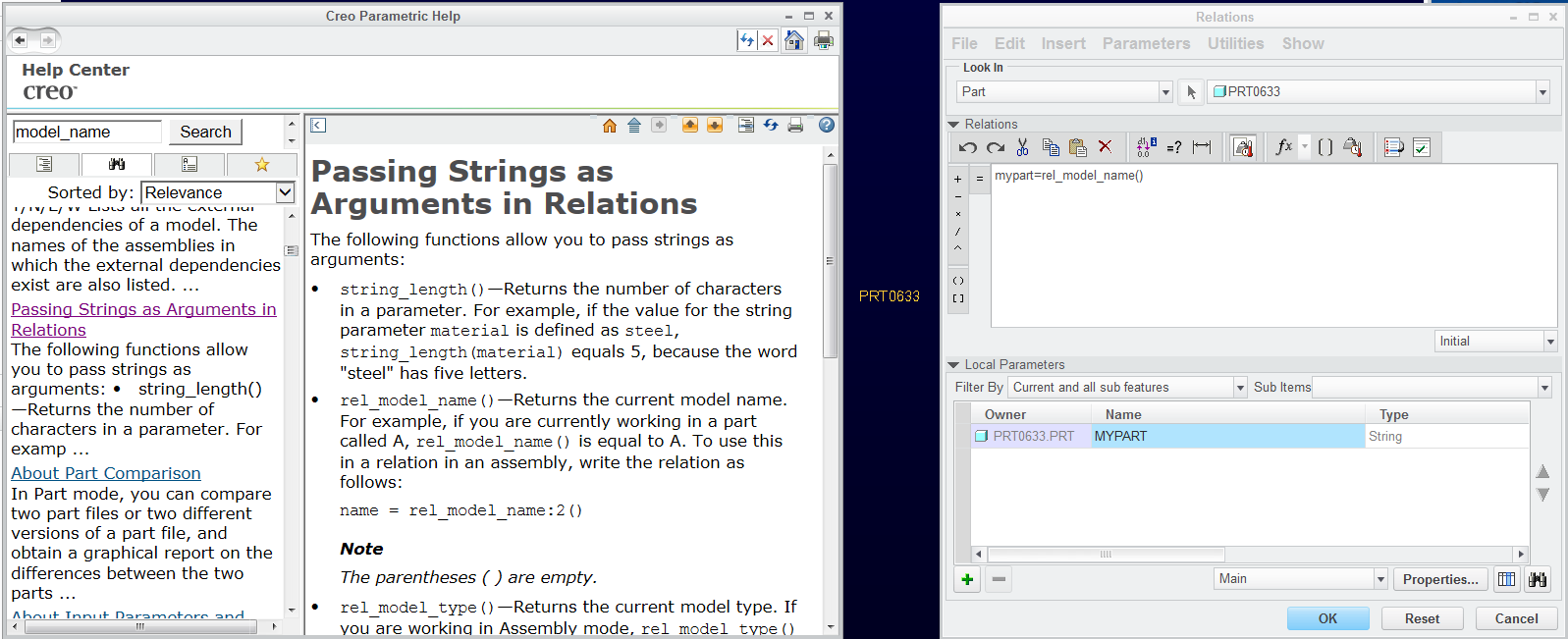Open the Insert menu in Relations
Image resolution: width=1568 pixels, height=639 pixels.
pos(1063,43)
